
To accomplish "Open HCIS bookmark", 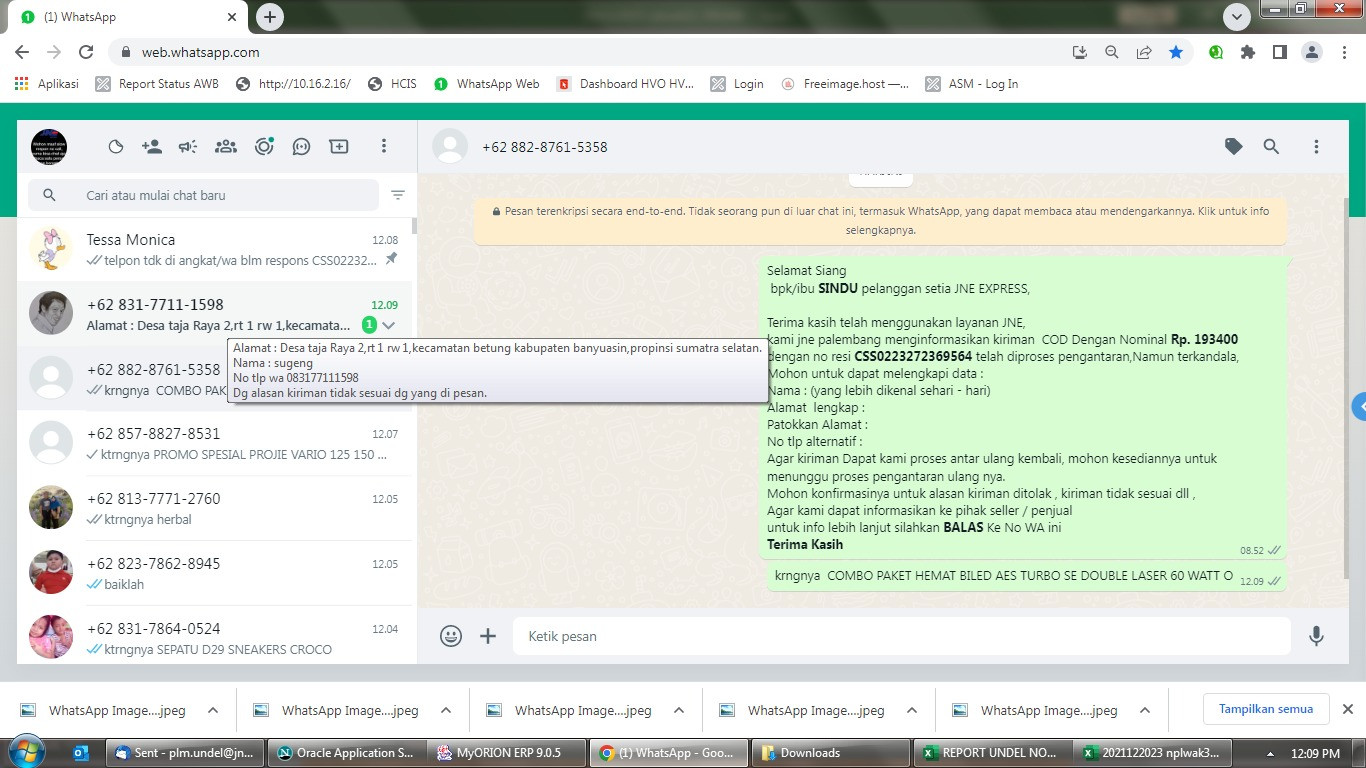I will [392, 84].
